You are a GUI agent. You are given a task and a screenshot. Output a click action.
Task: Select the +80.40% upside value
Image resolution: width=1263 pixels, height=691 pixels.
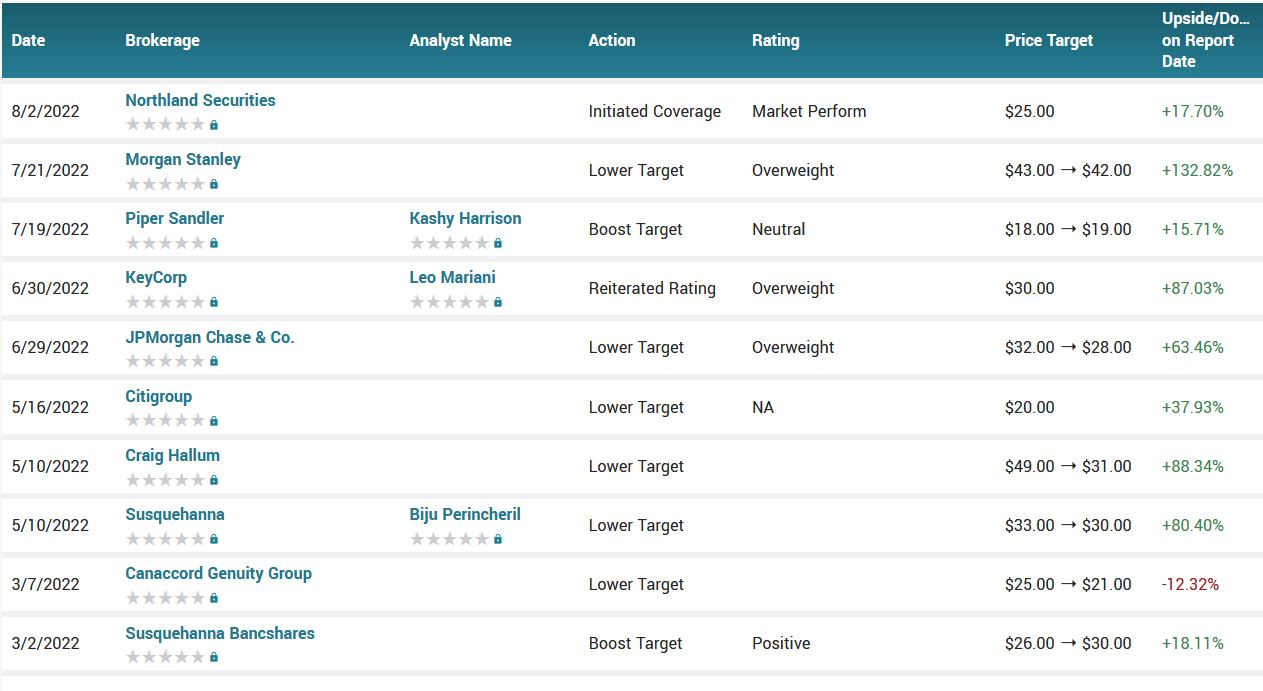[1193, 525]
